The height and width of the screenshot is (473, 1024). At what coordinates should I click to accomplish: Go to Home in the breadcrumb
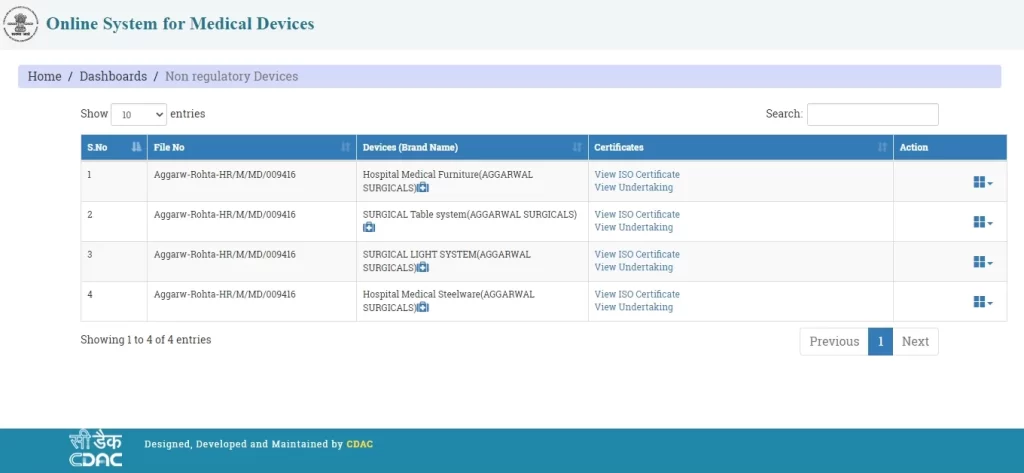click(44, 77)
